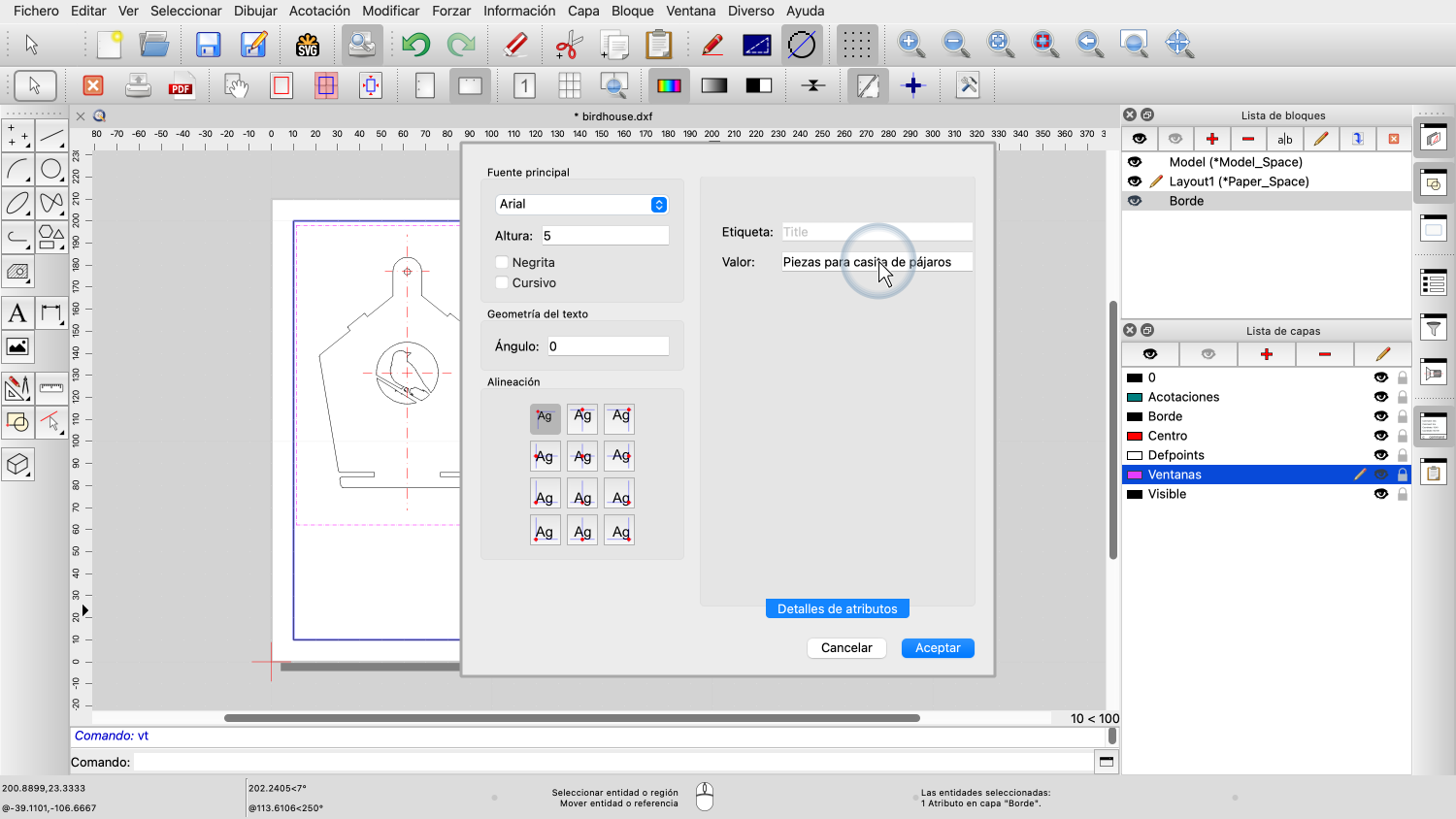This screenshot has height=819, width=1456.
Task: Toggle visibility of the Centro layer
Action: [1380, 436]
